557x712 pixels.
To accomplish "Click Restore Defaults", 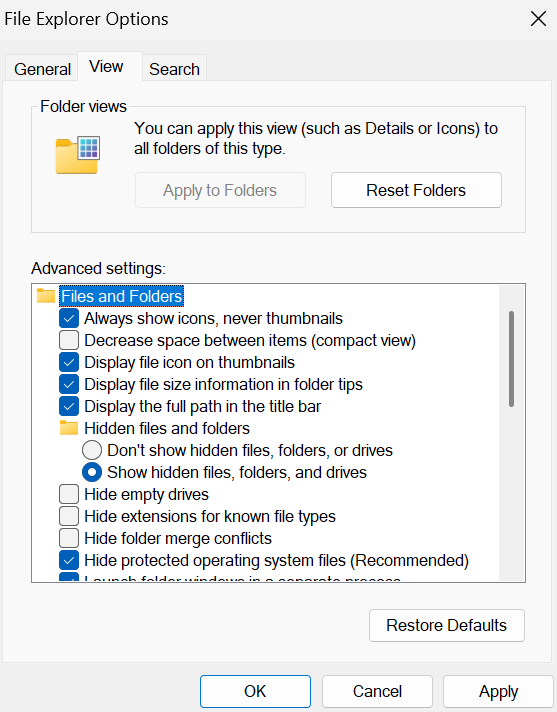I will [447, 625].
